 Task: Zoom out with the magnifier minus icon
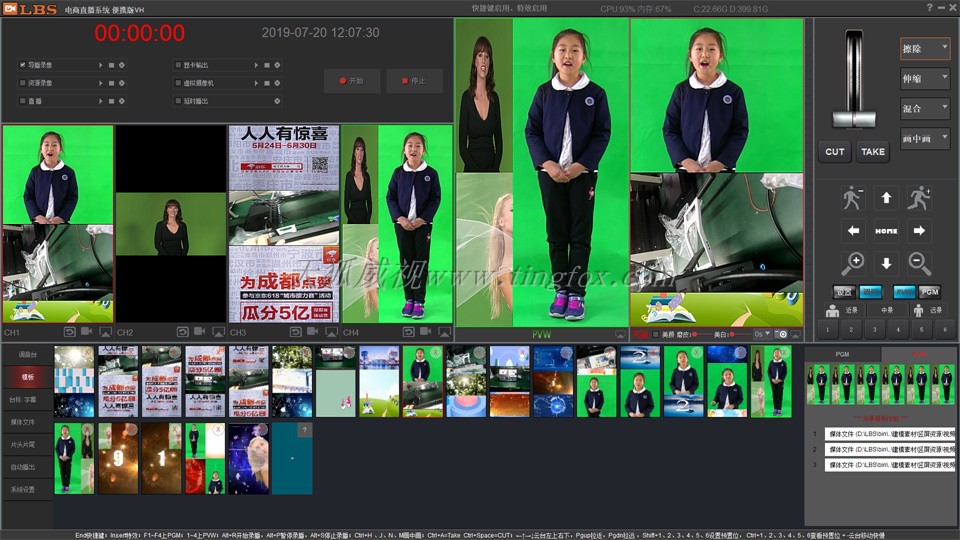click(919, 264)
